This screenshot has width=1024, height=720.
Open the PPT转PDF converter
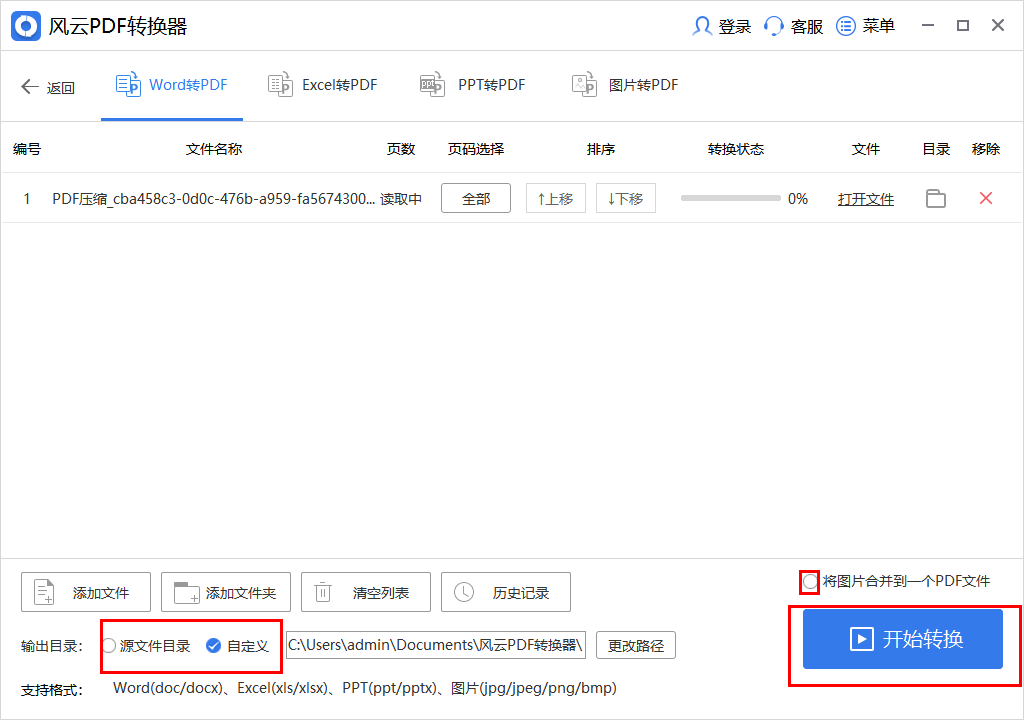click(x=471, y=85)
